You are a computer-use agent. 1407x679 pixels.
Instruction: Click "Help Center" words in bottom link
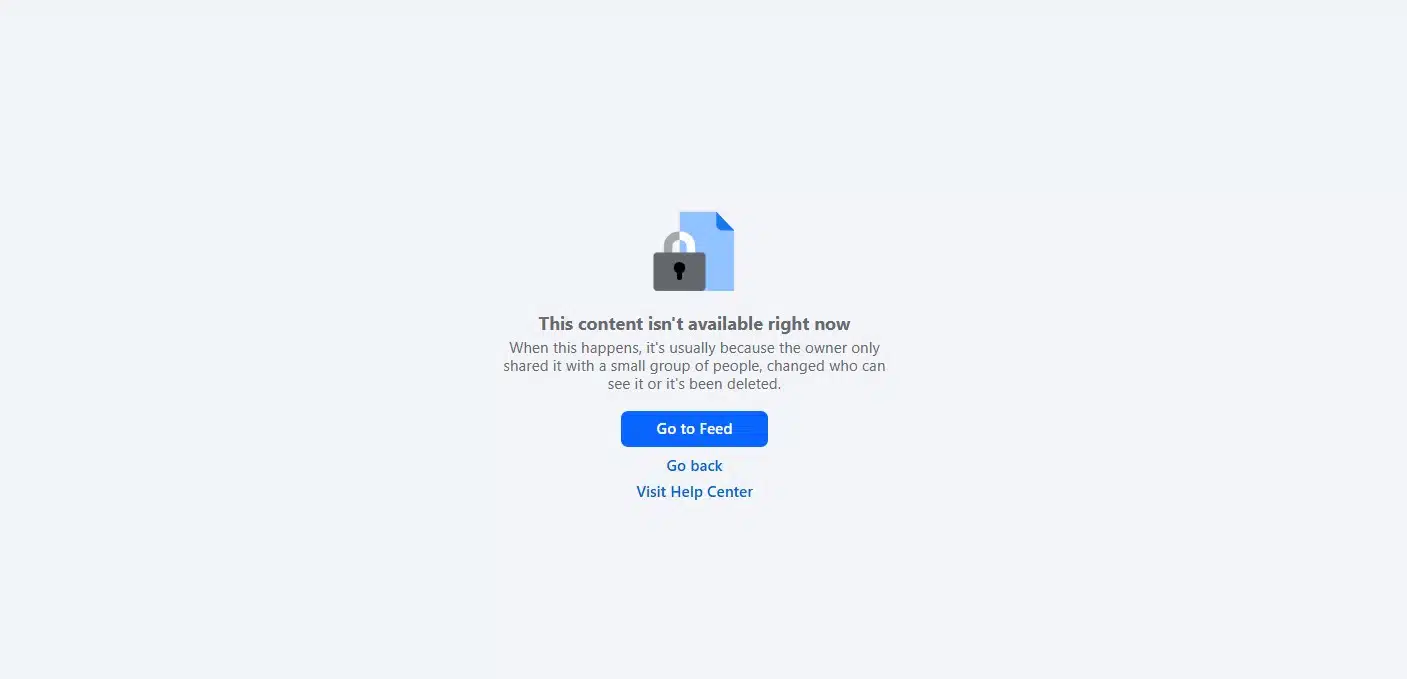(711, 492)
